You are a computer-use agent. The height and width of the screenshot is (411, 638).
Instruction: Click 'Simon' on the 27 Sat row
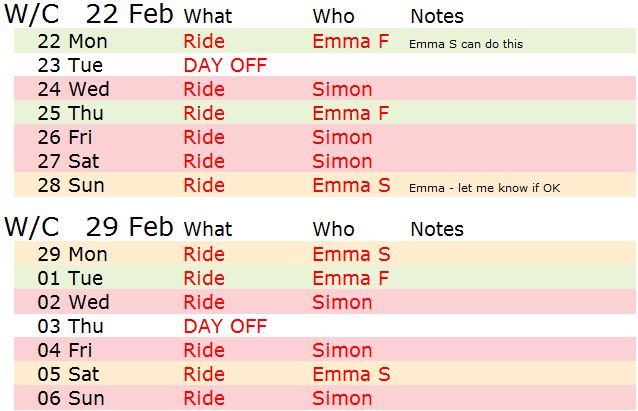point(342,162)
